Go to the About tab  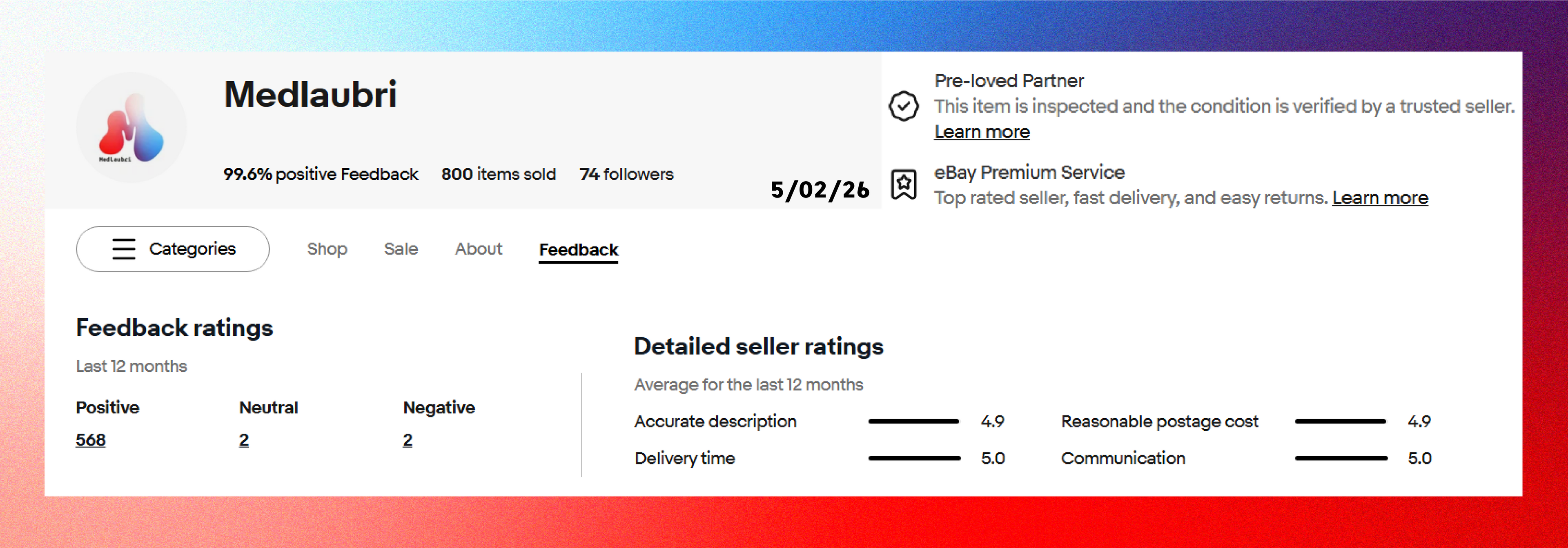coord(479,249)
